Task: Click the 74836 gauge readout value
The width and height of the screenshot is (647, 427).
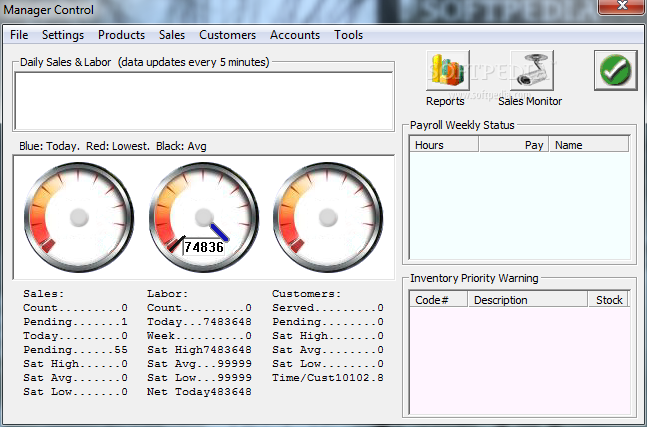Action: click(204, 247)
